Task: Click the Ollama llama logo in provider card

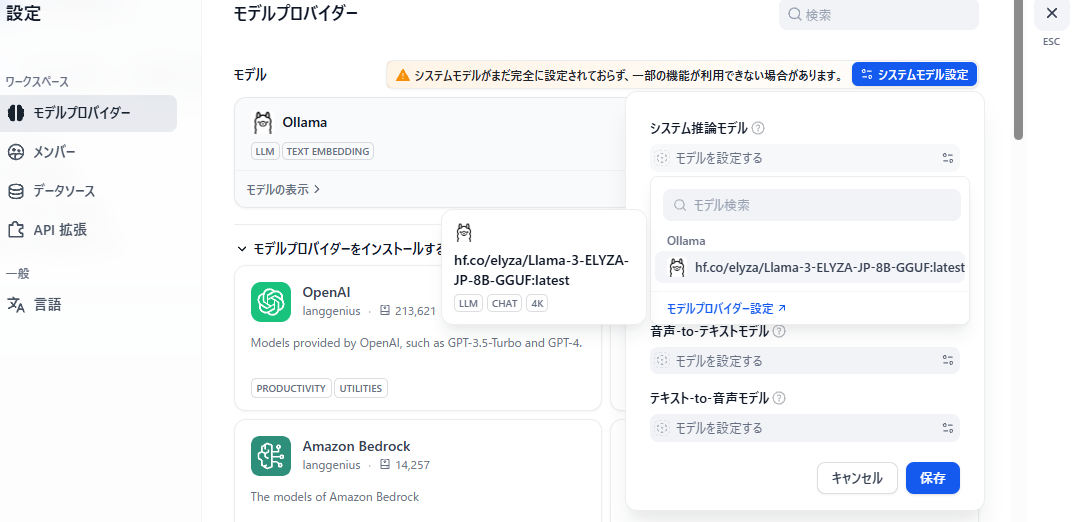Action: point(262,123)
